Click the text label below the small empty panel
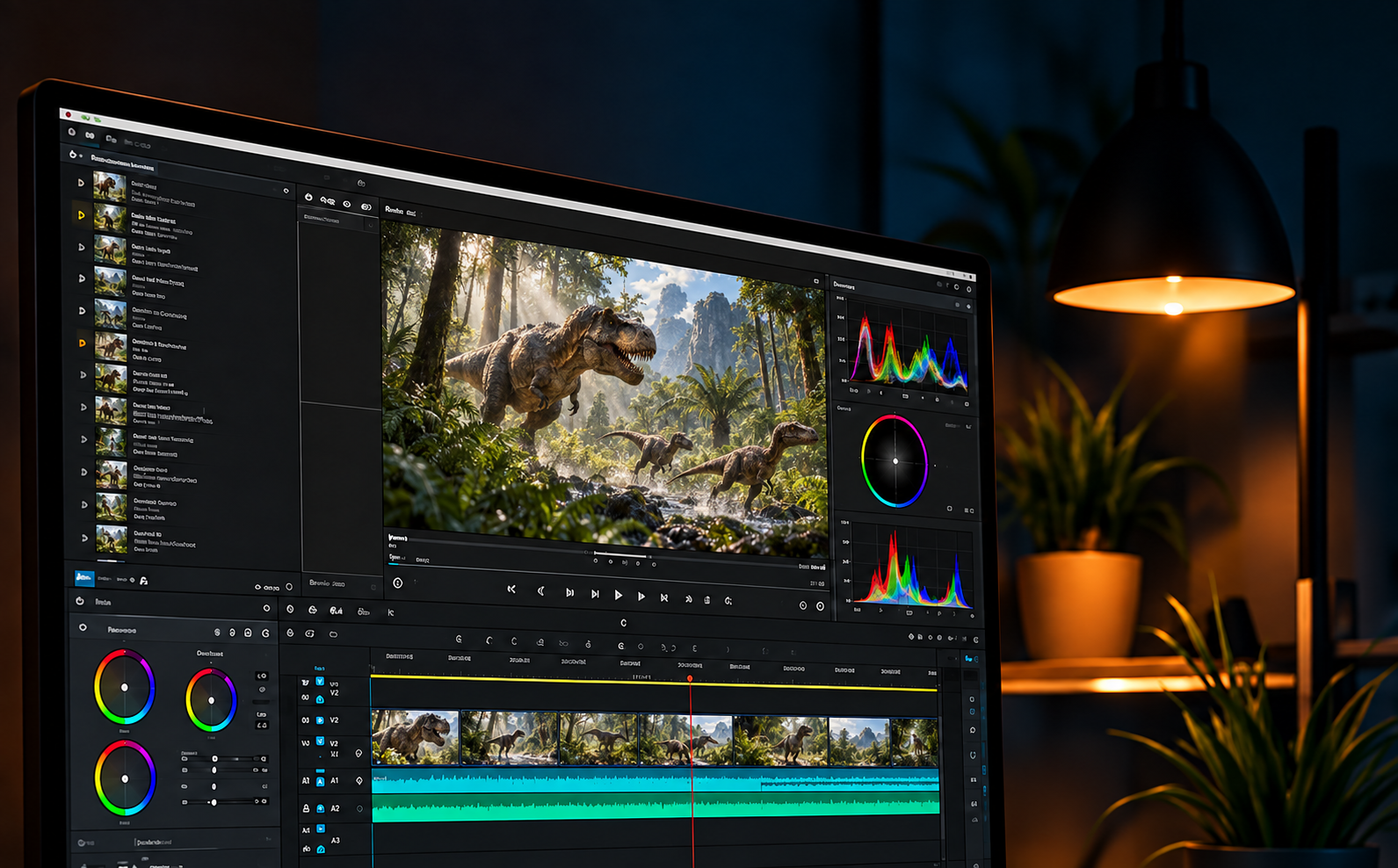The image size is (1398, 868). [x=327, y=582]
